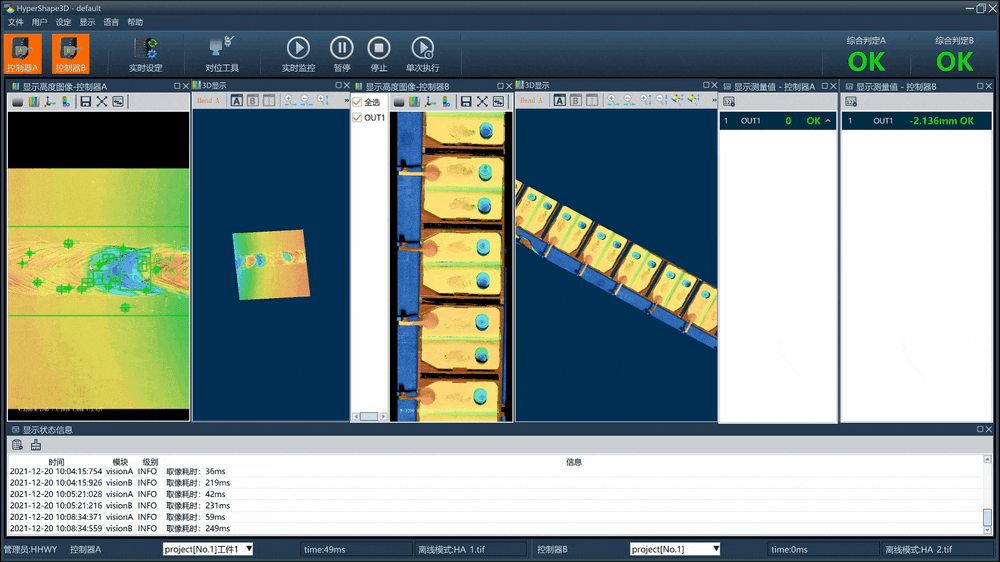Open the 语言 menu

(x=111, y=22)
